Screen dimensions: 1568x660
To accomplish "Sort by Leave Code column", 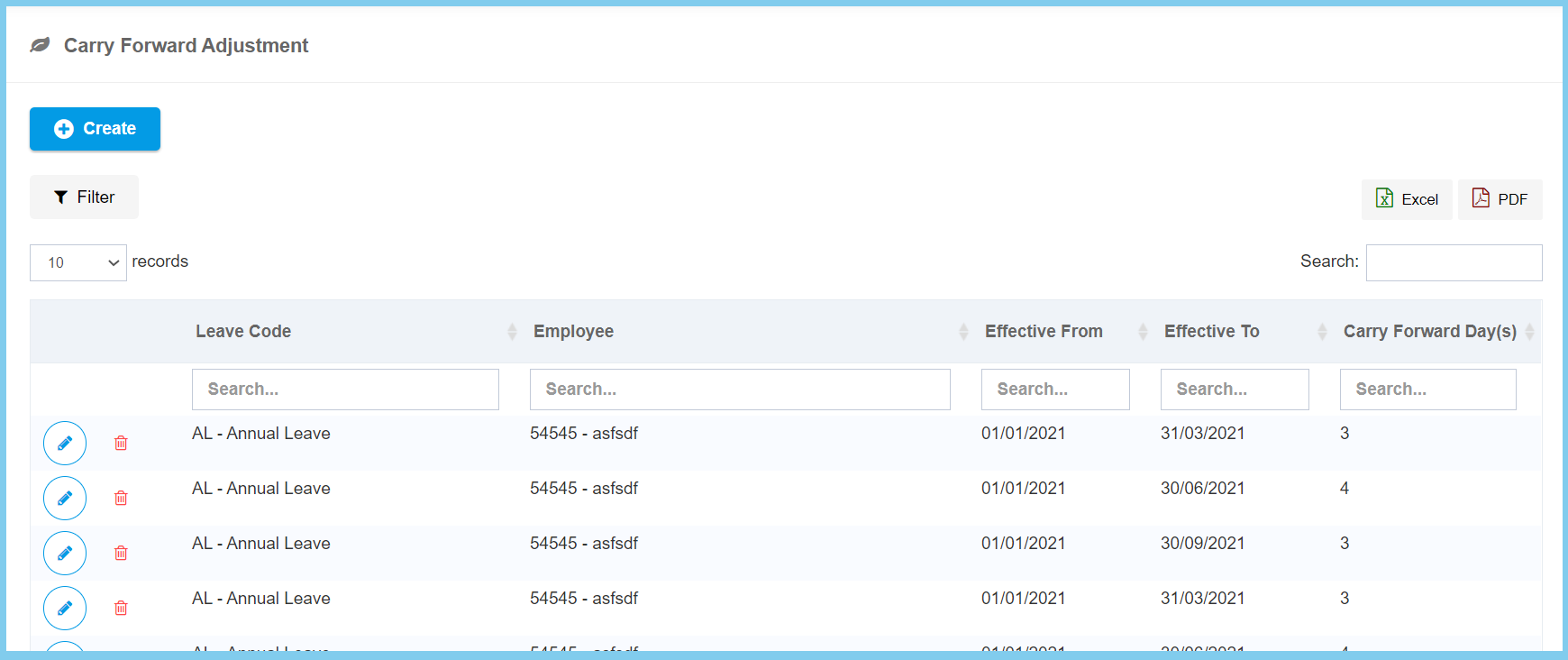I will click(243, 331).
